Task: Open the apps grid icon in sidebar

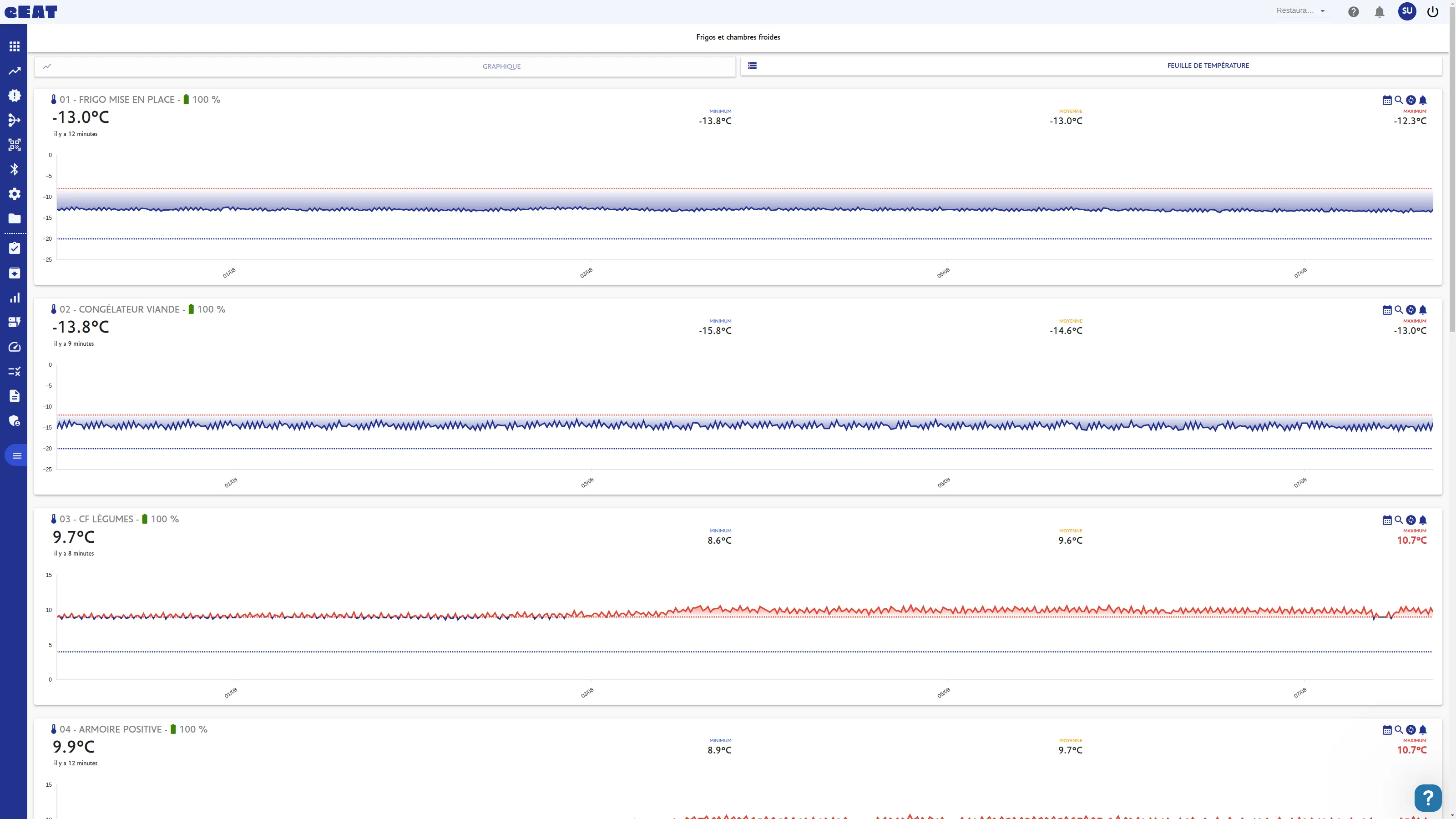Action: tap(15, 46)
